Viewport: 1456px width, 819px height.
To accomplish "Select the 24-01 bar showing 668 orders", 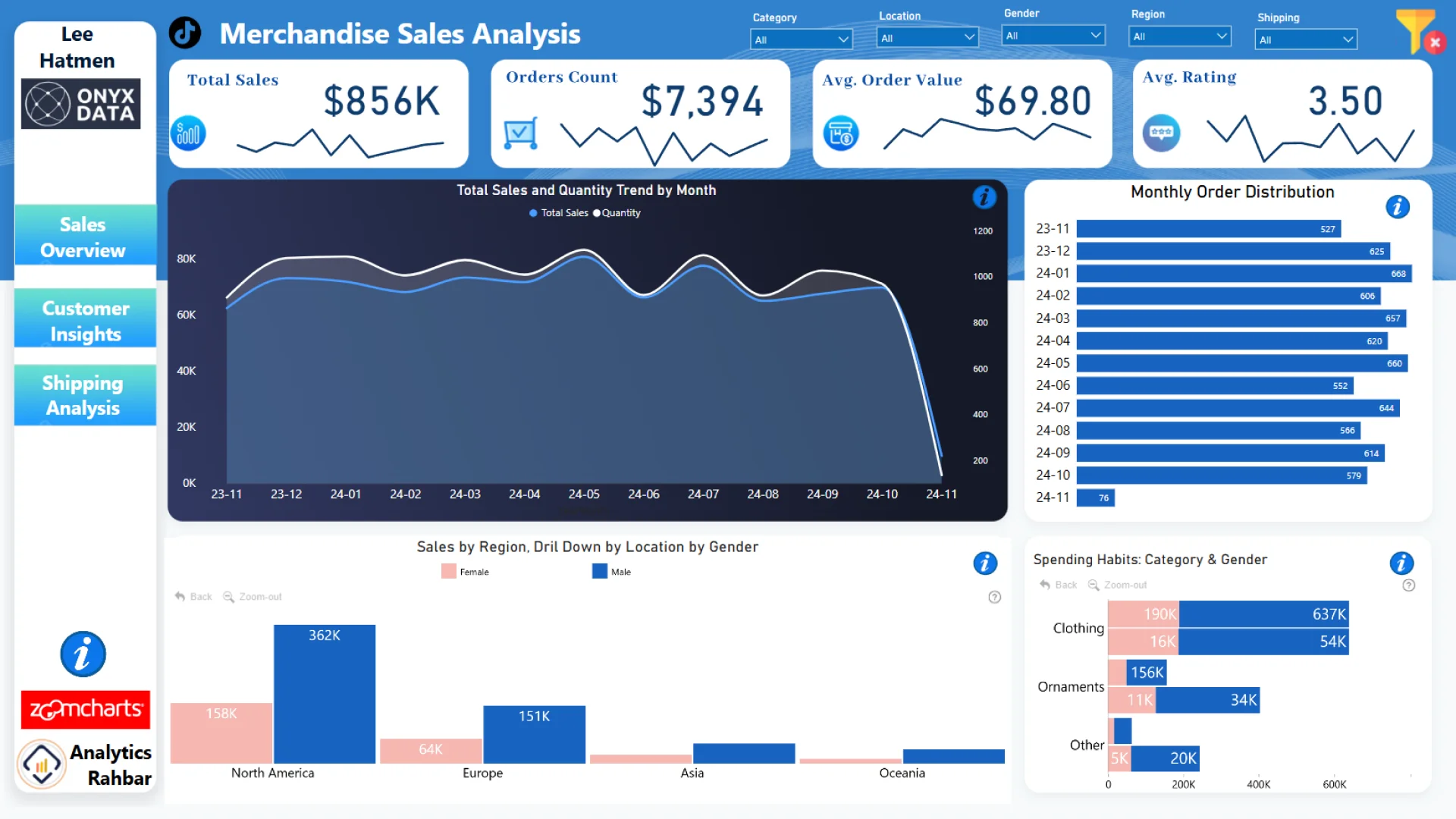I will [x=1244, y=273].
